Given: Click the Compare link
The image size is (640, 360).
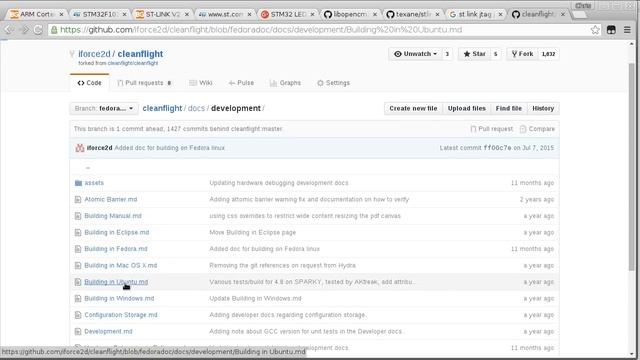Looking at the screenshot, I should [537, 129].
